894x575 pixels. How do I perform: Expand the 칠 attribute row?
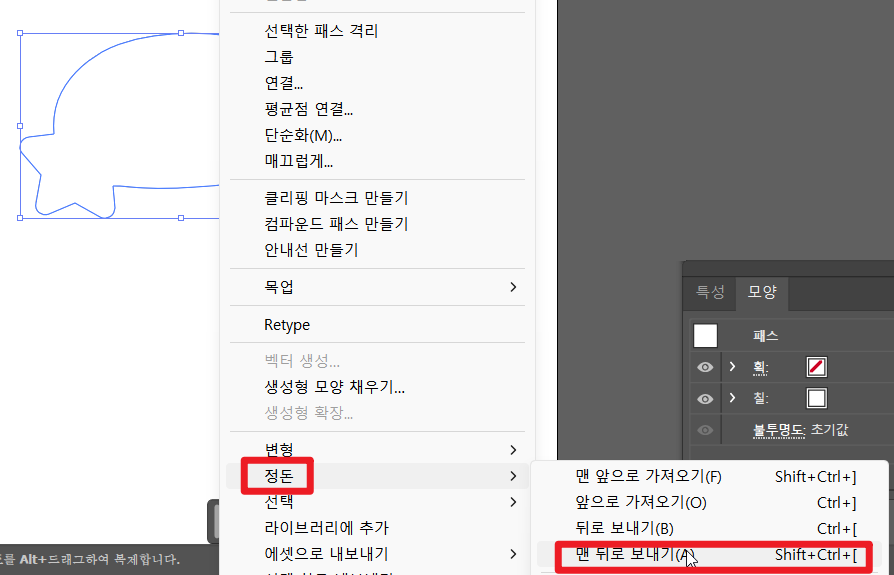(x=733, y=397)
